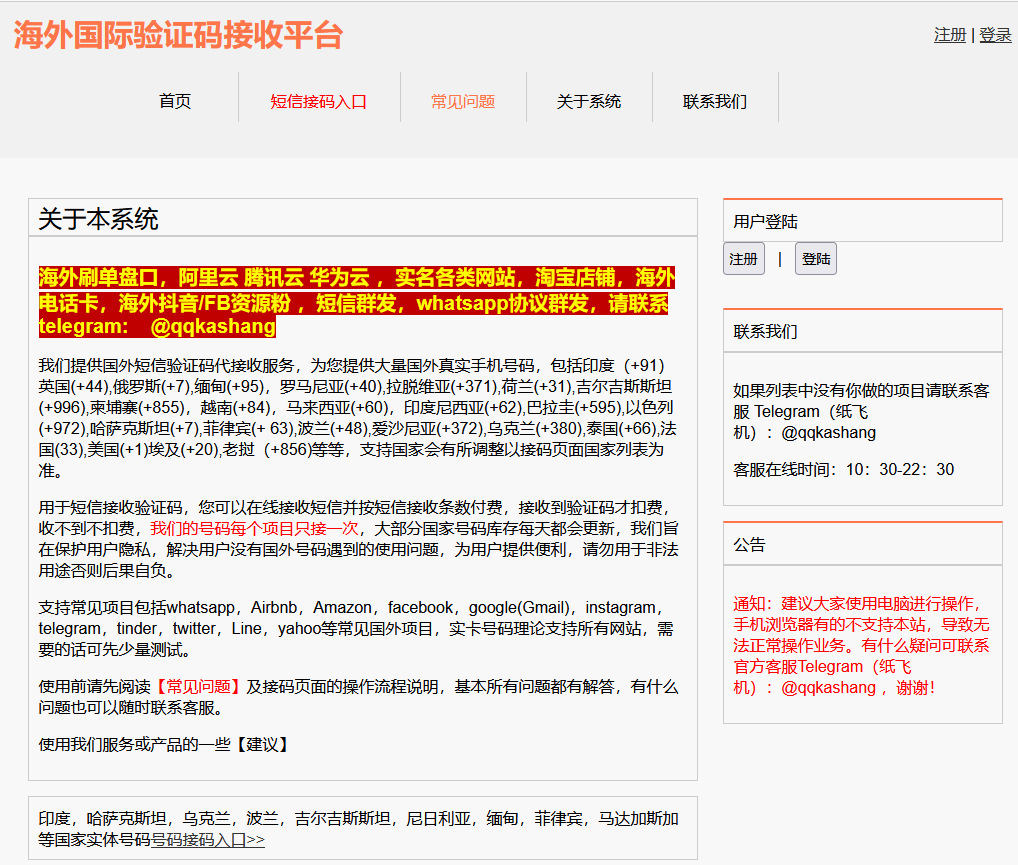The width and height of the screenshot is (1018, 865).
Task: Click the contact text 如果列表中没有你做的项目请联系客服
Action: pyautogui.click(x=861, y=412)
